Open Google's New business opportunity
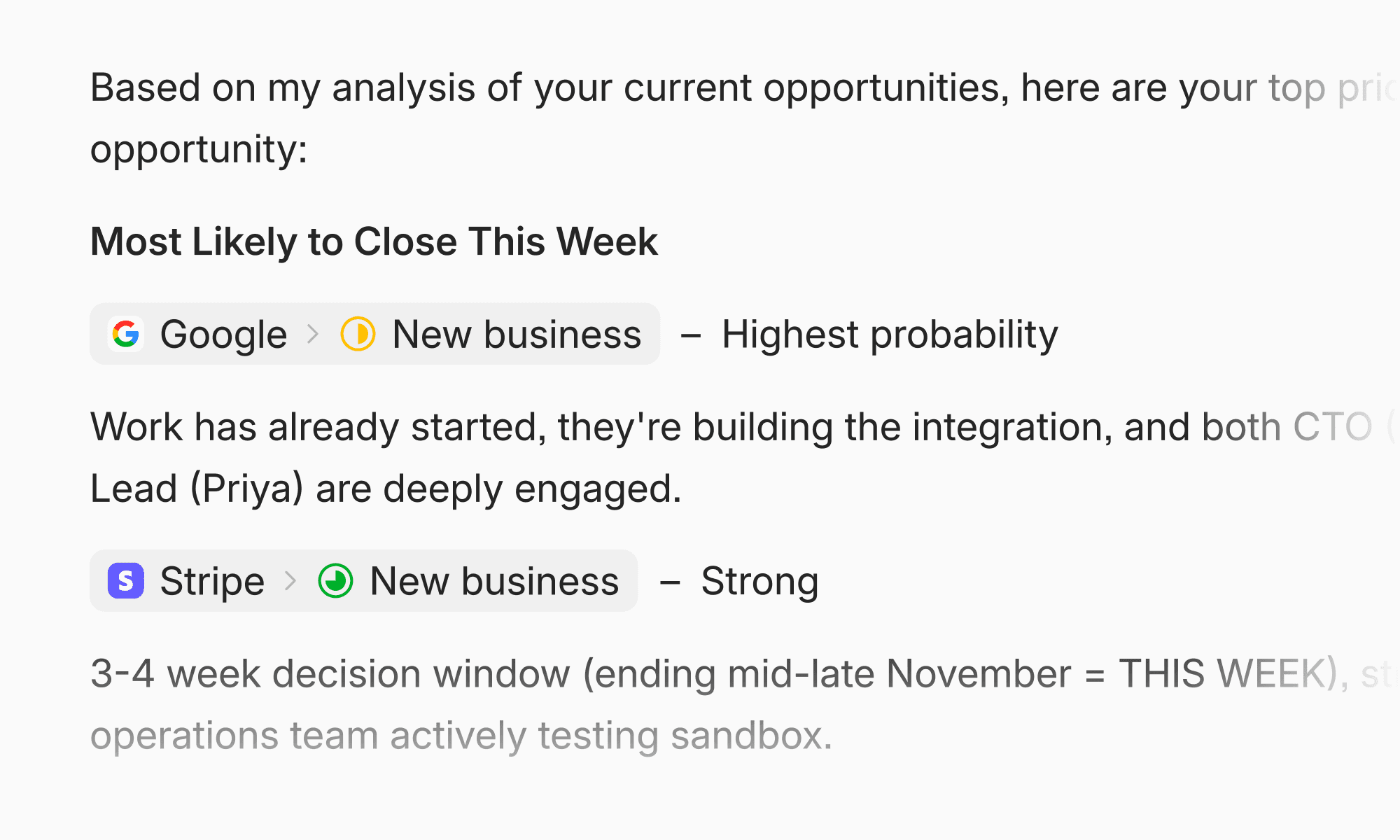Screen dimensions: 1400x840 [x=517, y=334]
